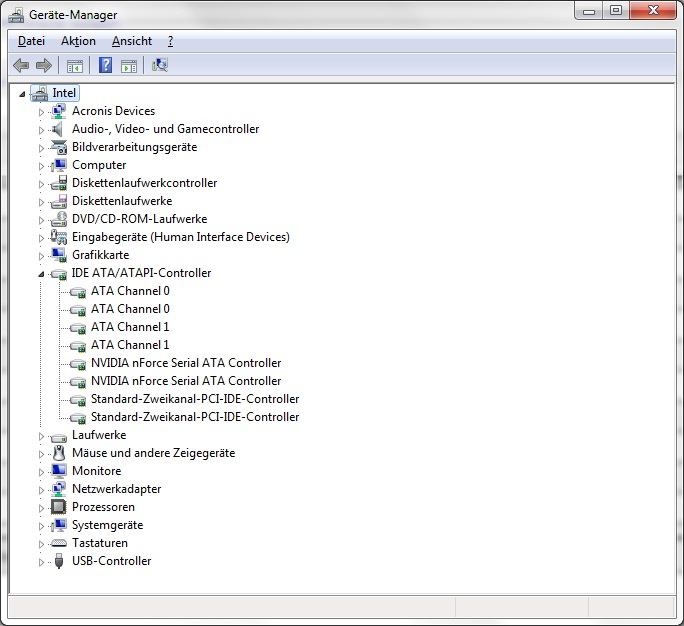This screenshot has height=626, width=684.
Task: Click the DVD/CD-ROM-Laufwerke disc icon
Action: click(x=58, y=219)
